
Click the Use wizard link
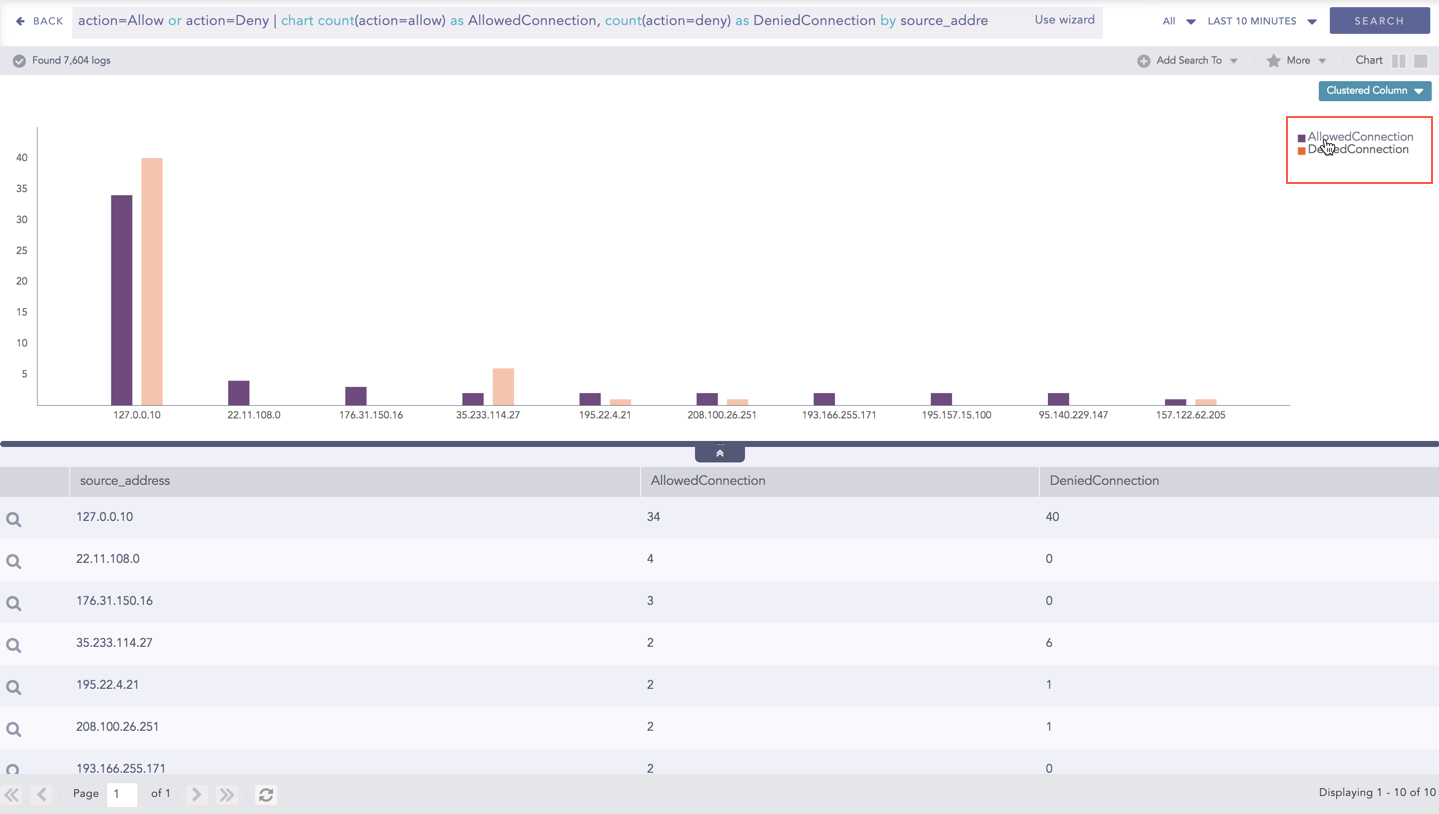point(1064,20)
